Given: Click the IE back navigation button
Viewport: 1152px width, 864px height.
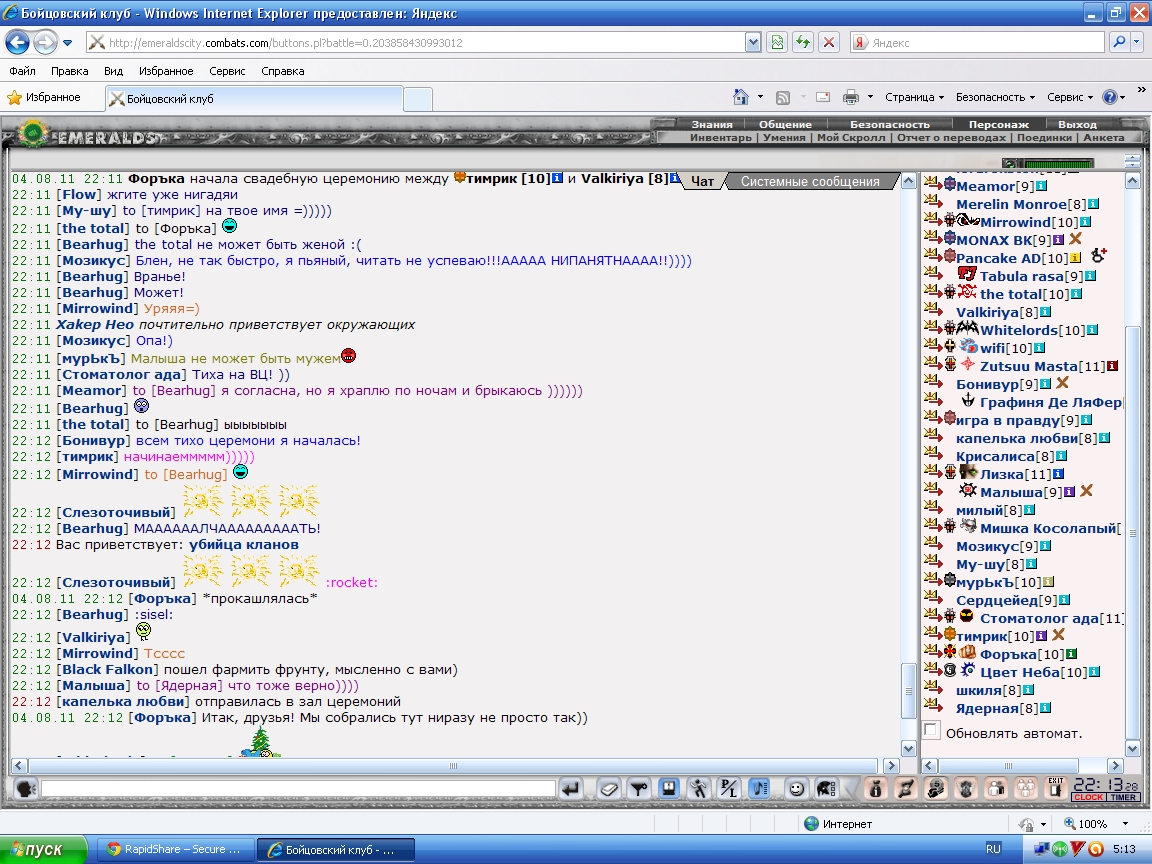Looking at the screenshot, I should click(18, 43).
